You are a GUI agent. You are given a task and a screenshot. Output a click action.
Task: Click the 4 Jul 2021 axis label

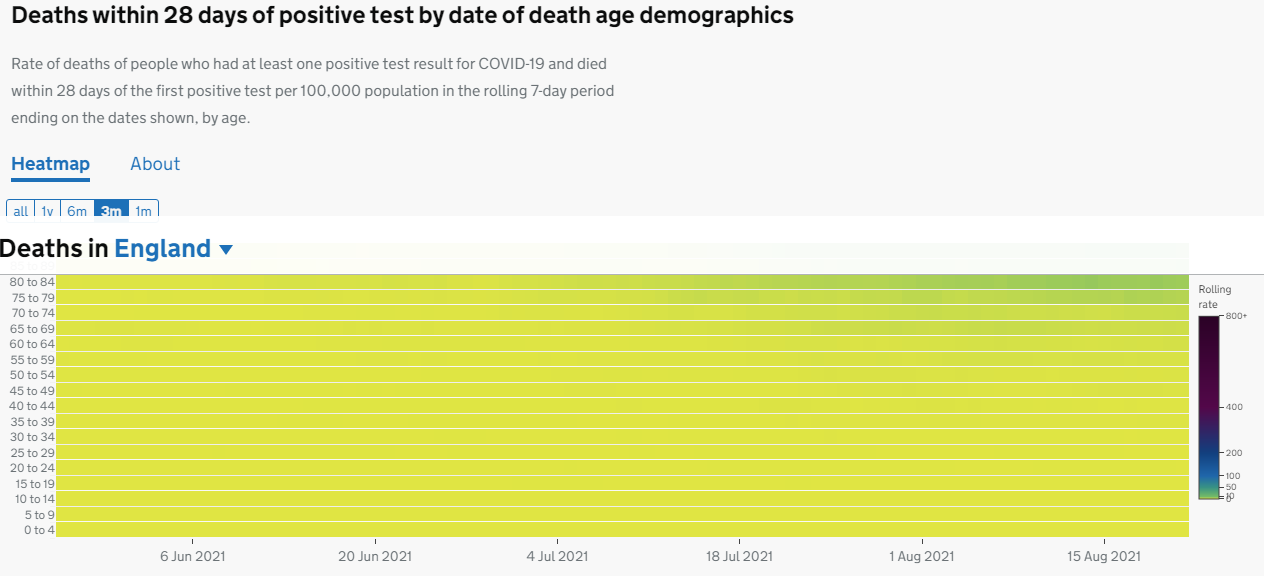click(557, 557)
